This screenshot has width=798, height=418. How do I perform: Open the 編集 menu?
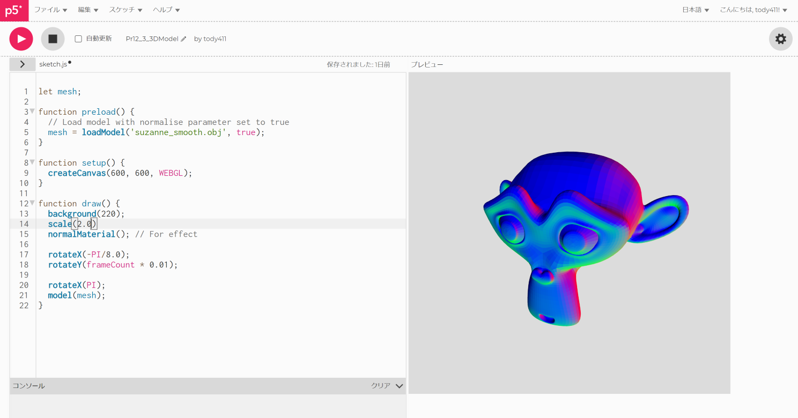[x=88, y=10]
